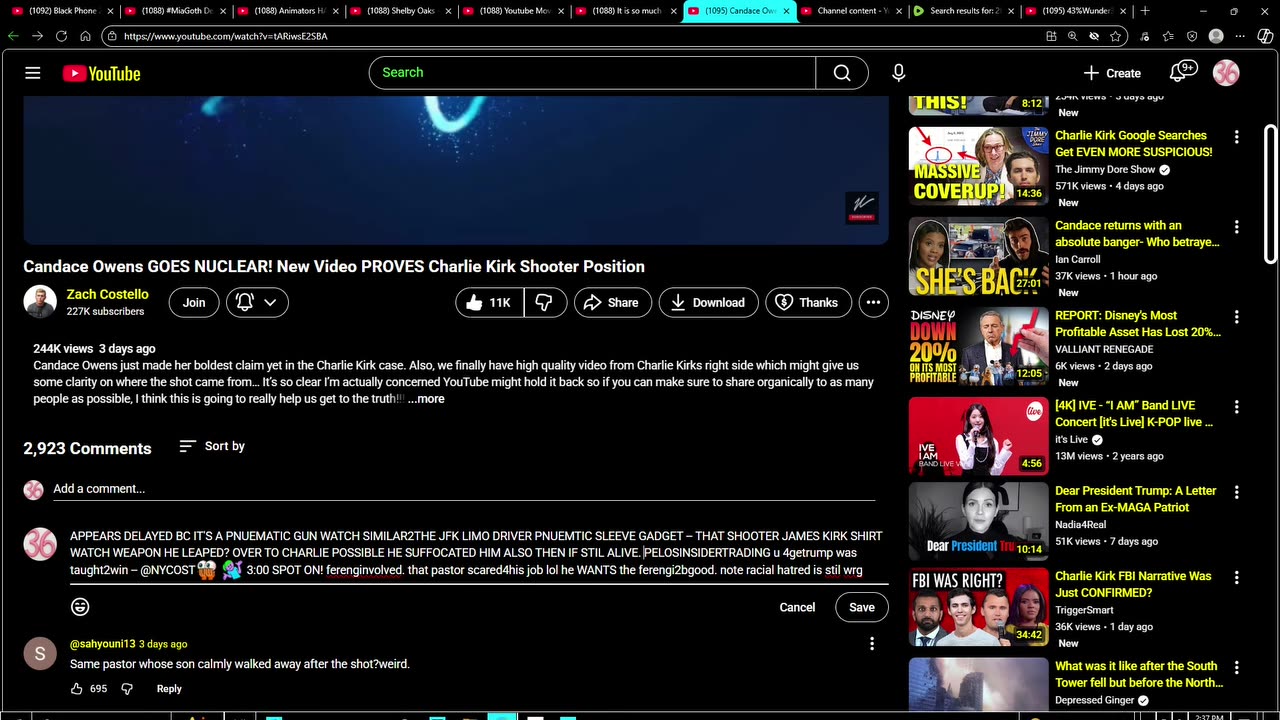Image resolution: width=1280 pixels, height=720 pixels.
Task: Download the video
Action: click(707, 302)
